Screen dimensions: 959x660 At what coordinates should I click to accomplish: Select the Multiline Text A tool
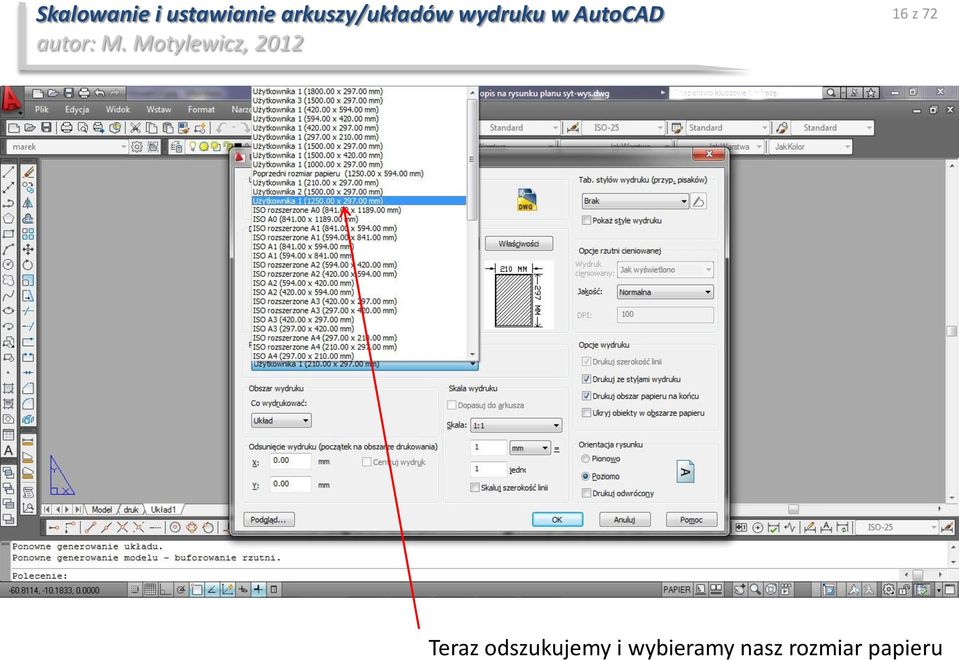[x=9, y=450]
